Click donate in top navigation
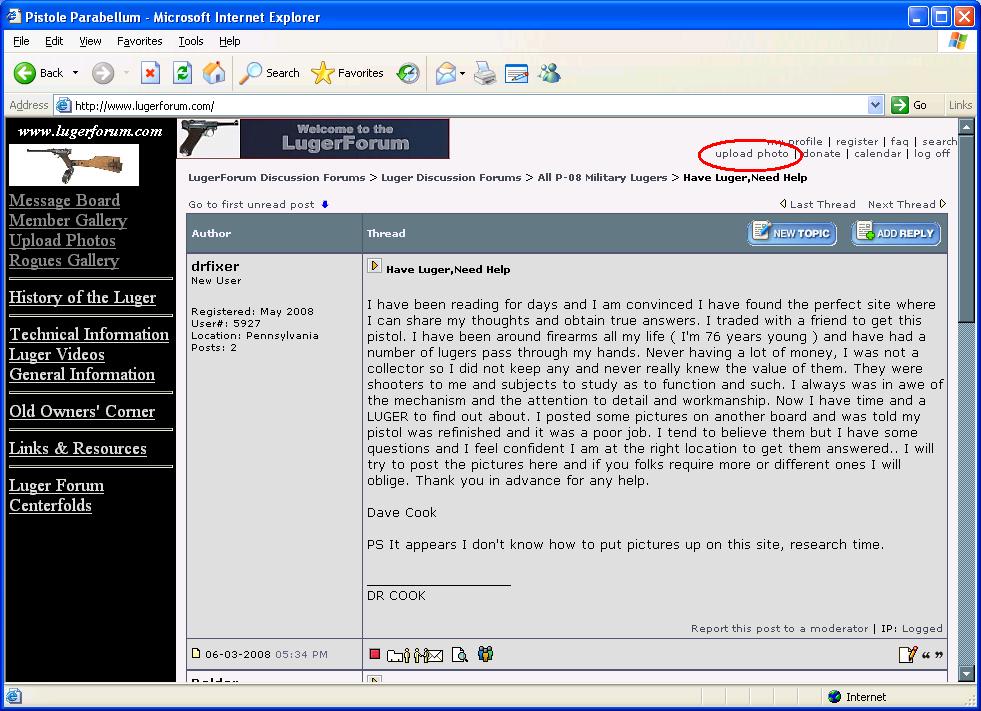The width and height of the screenshot is (981, 711). pyautogui.click(x=821, y=153)
